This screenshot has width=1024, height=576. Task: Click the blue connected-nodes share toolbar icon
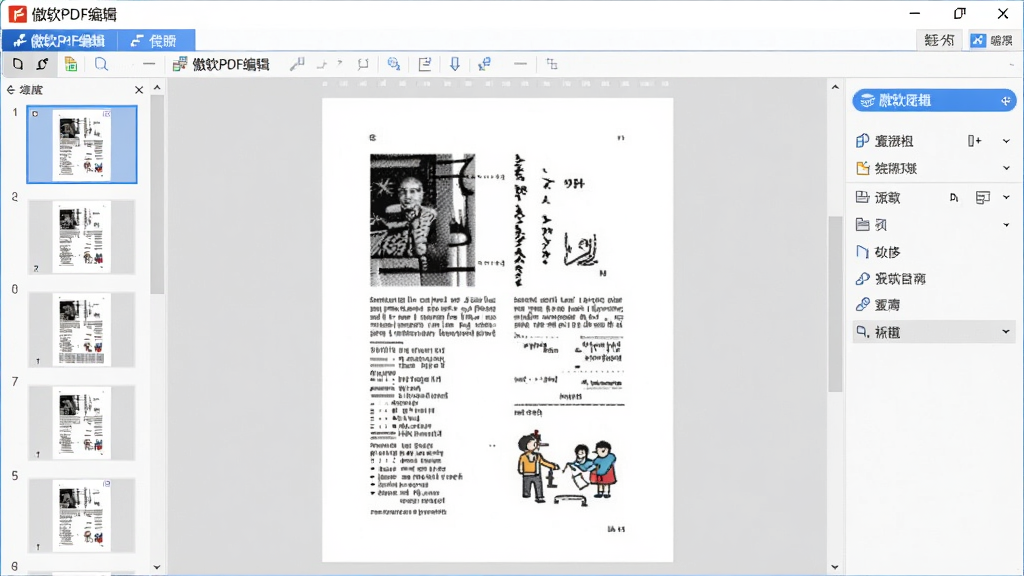point(485,64)
